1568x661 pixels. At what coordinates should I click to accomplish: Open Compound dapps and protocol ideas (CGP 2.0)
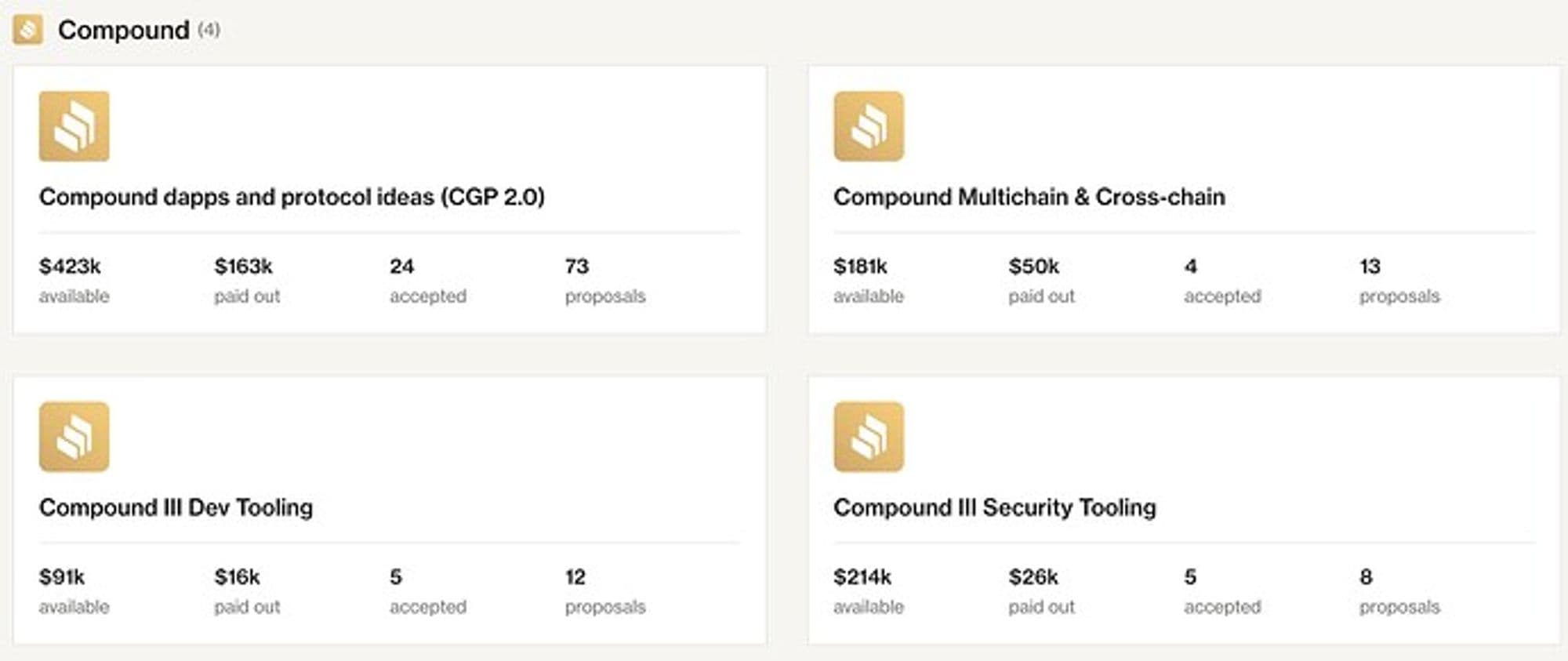tap(292, 197)
